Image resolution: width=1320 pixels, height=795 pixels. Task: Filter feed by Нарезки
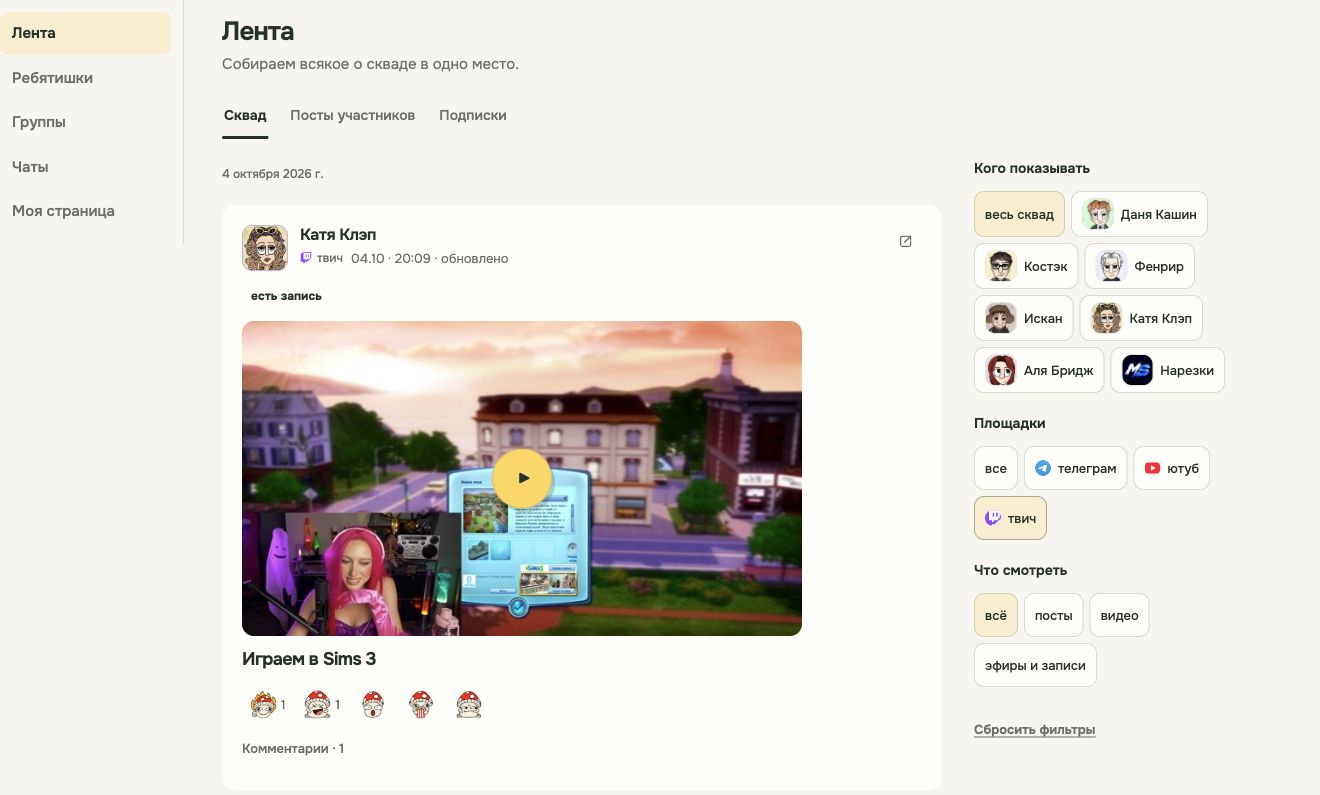(1167, 370)
